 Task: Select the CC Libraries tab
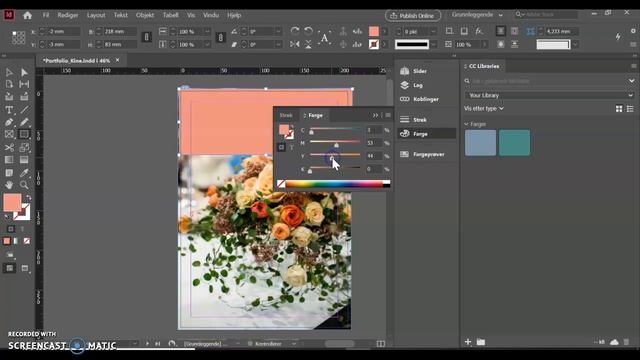[x=484, y=66]
